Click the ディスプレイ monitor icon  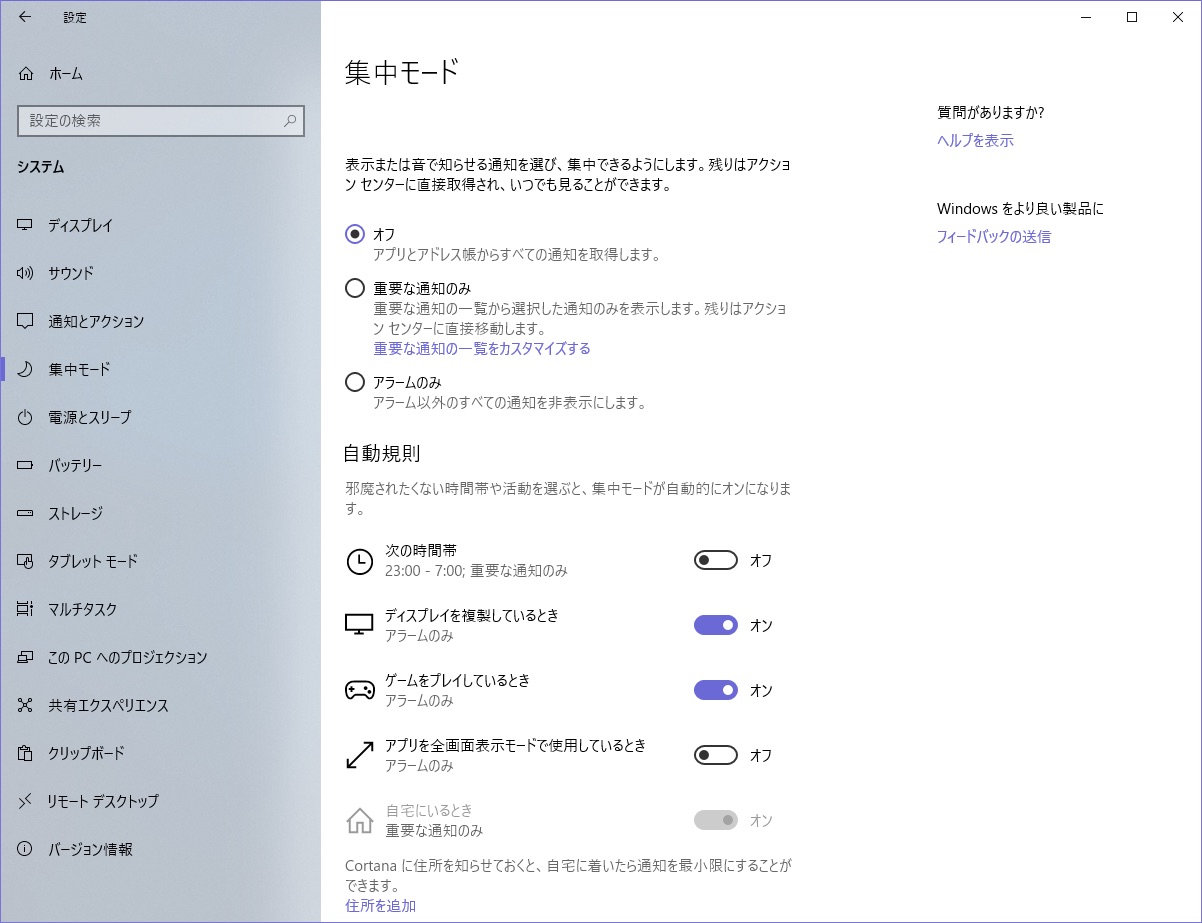coord(26,225)
